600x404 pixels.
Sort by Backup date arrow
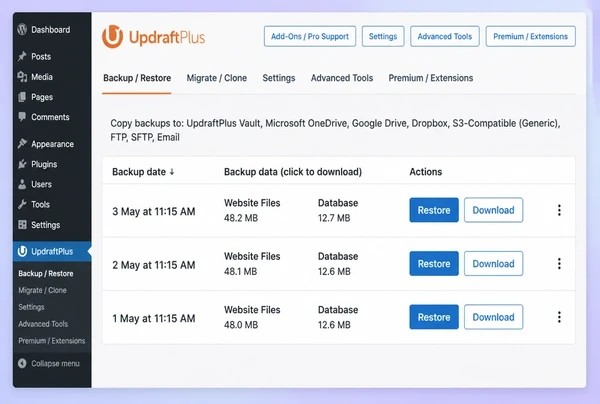point(172,172)
